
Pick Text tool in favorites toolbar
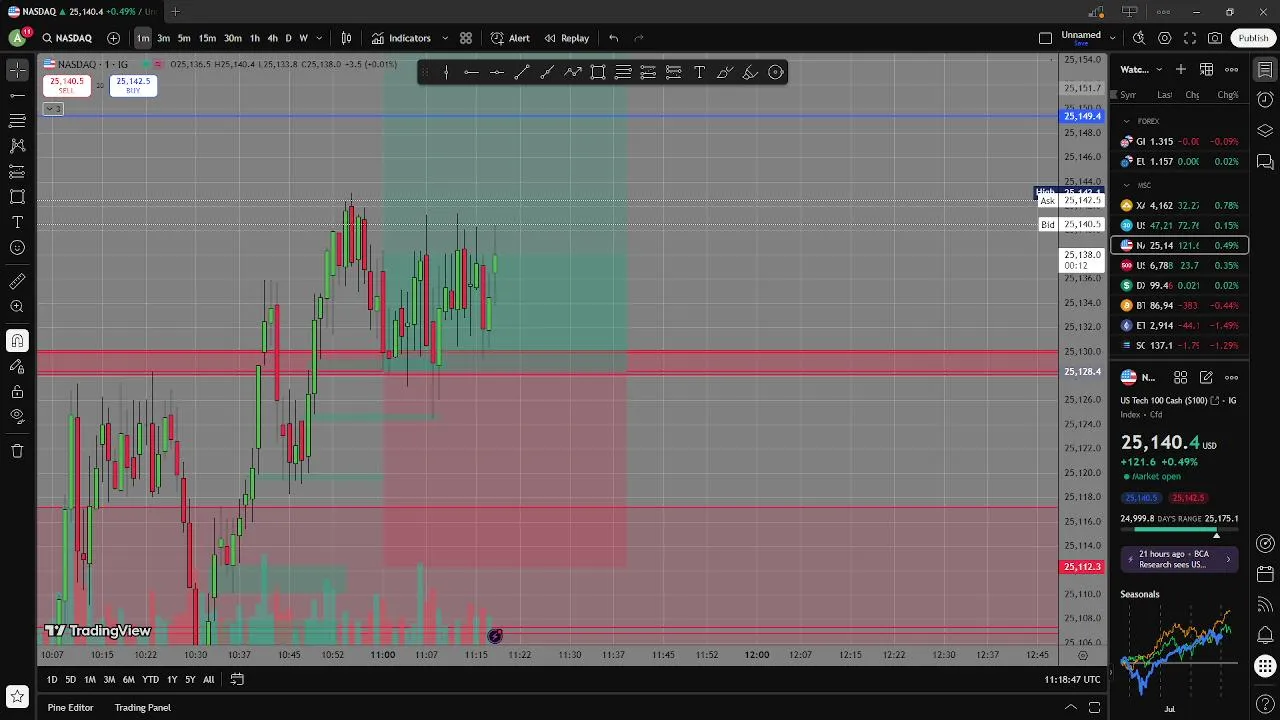point(699,72)
